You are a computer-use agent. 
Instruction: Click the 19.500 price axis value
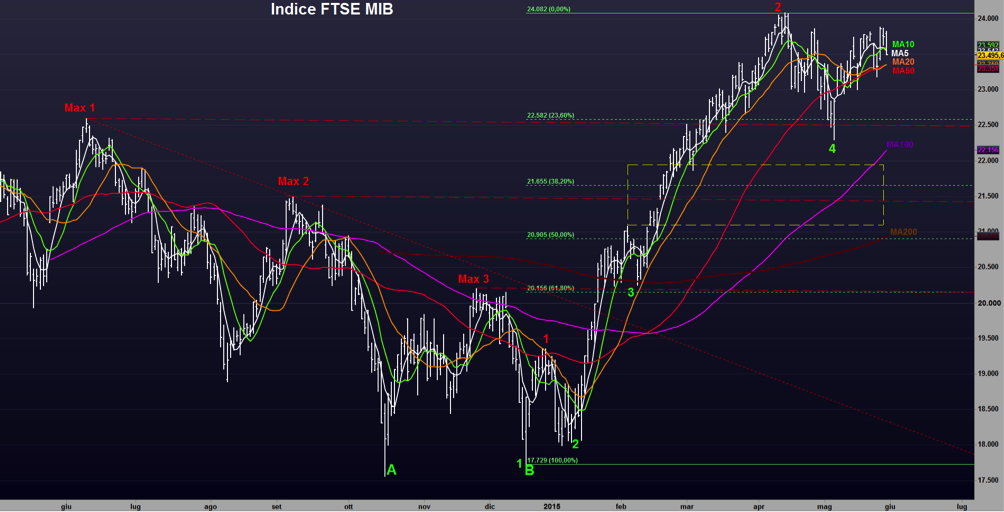[x=987, y=338]
